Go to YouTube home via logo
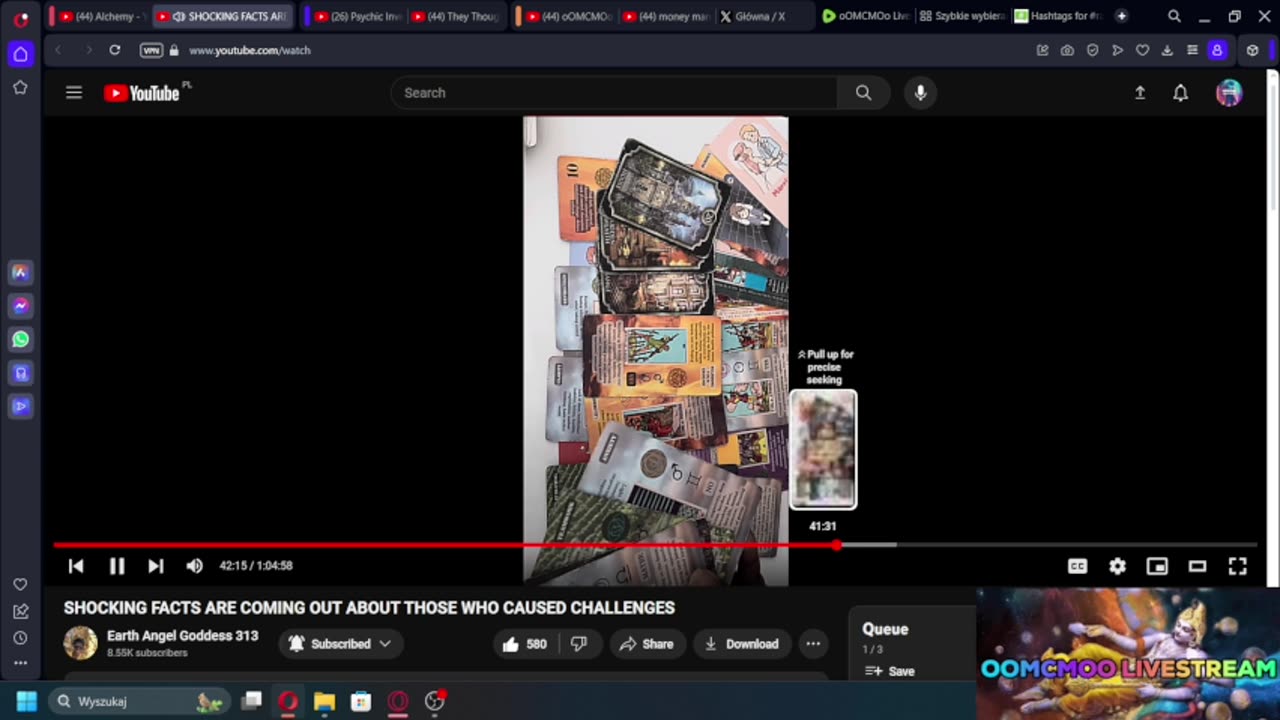This screenshot has width=1280, height=720. pos(141,93)
